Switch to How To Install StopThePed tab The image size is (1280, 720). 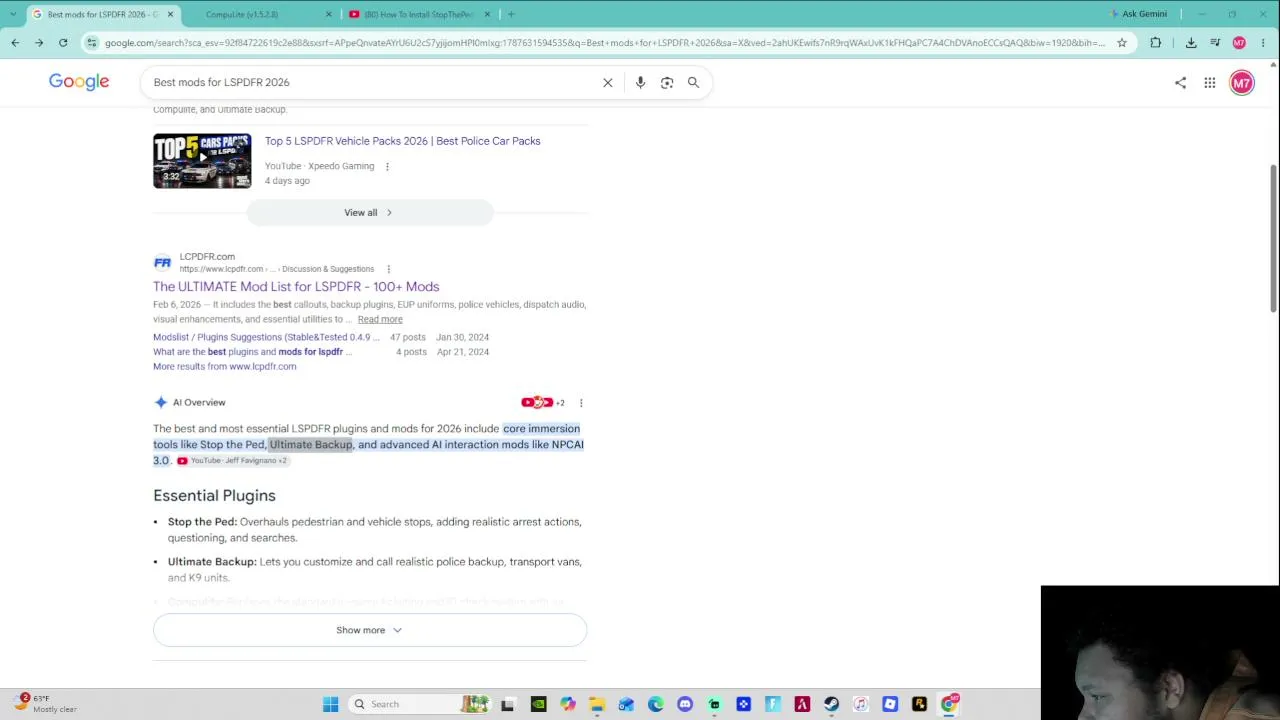417,14
